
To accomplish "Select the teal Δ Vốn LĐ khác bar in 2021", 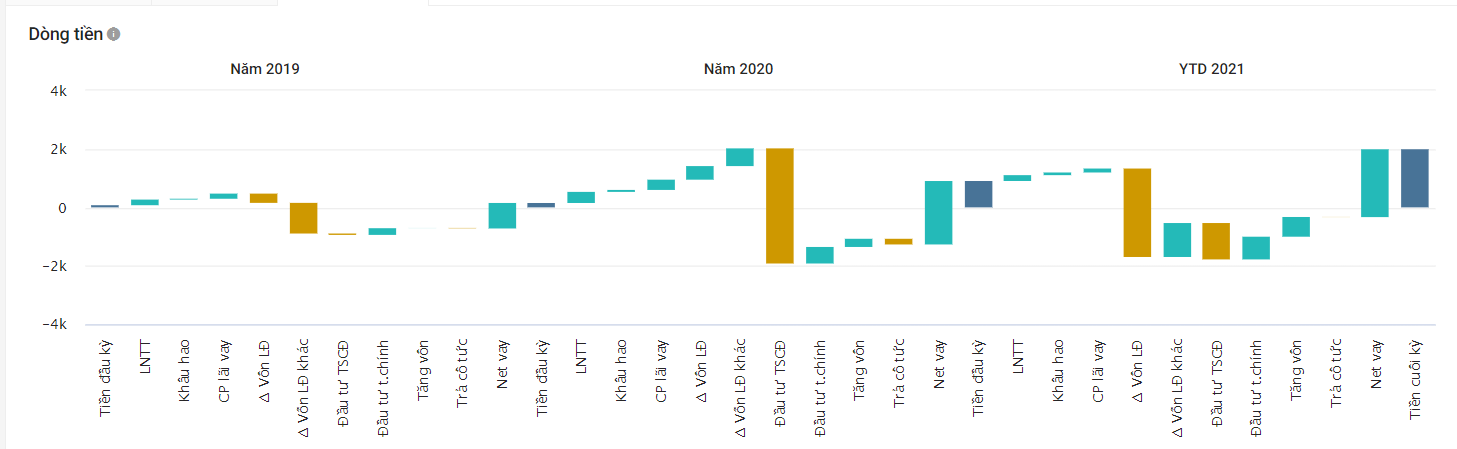I will tap(1177, 240).
